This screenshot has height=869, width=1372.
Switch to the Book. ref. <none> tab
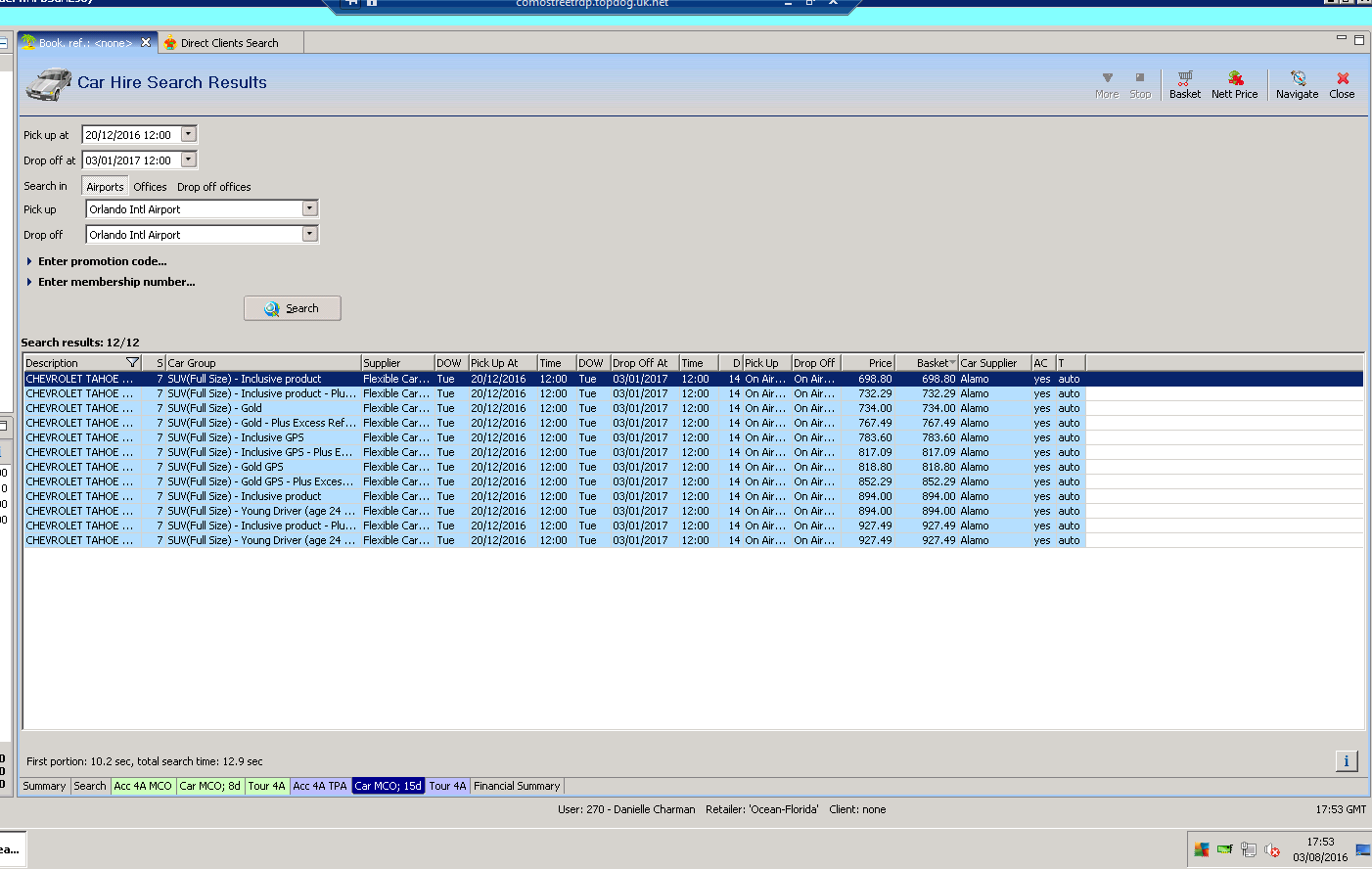(86, 43)
